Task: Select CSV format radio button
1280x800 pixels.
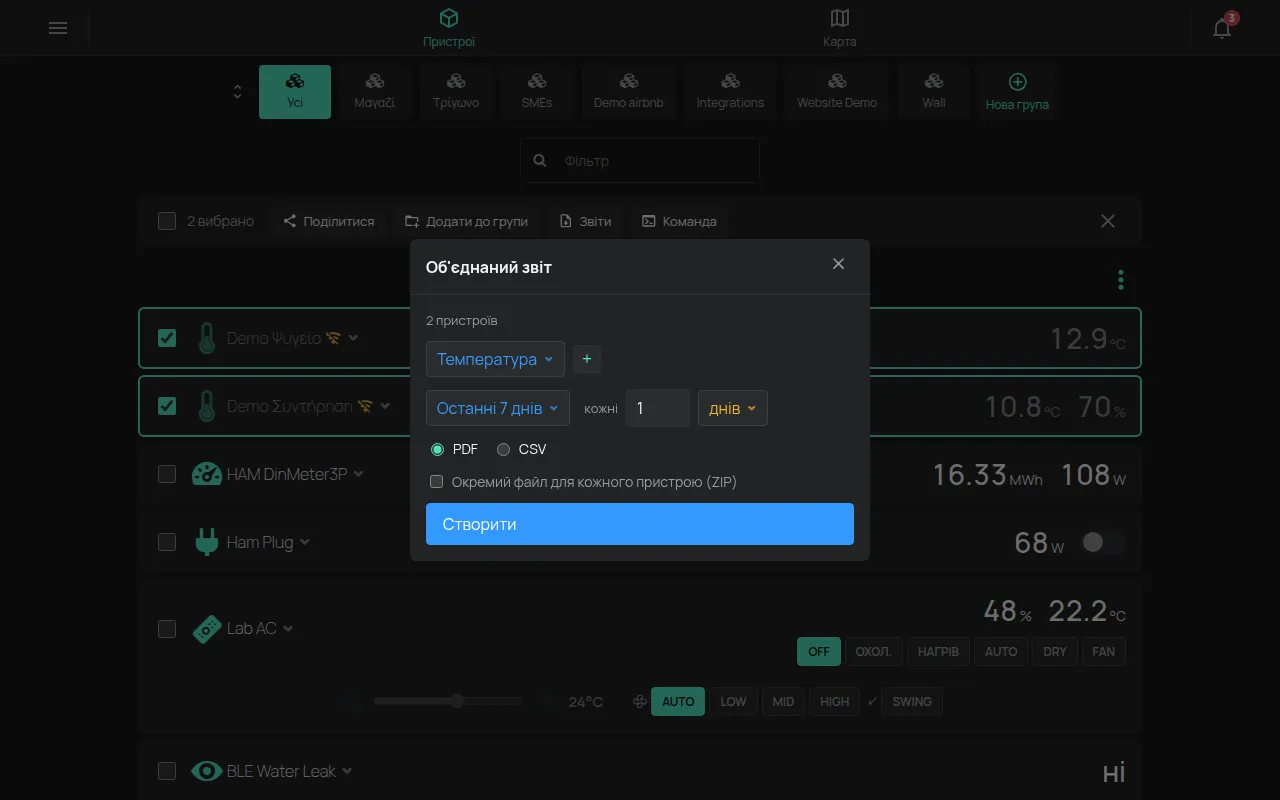Action: tap(503, 449)
